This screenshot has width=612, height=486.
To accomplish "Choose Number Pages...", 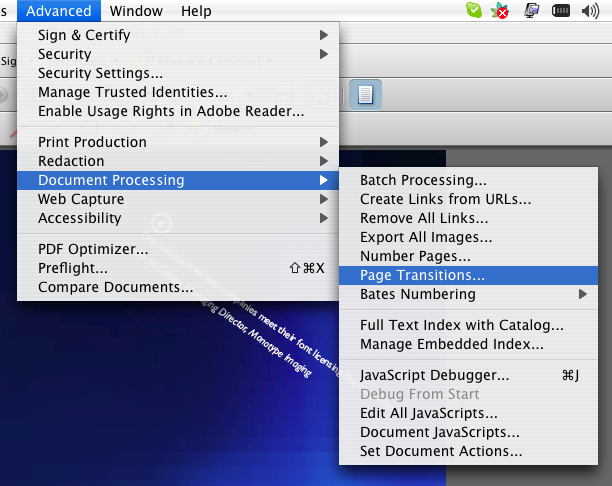I will [x=468, y=256].
